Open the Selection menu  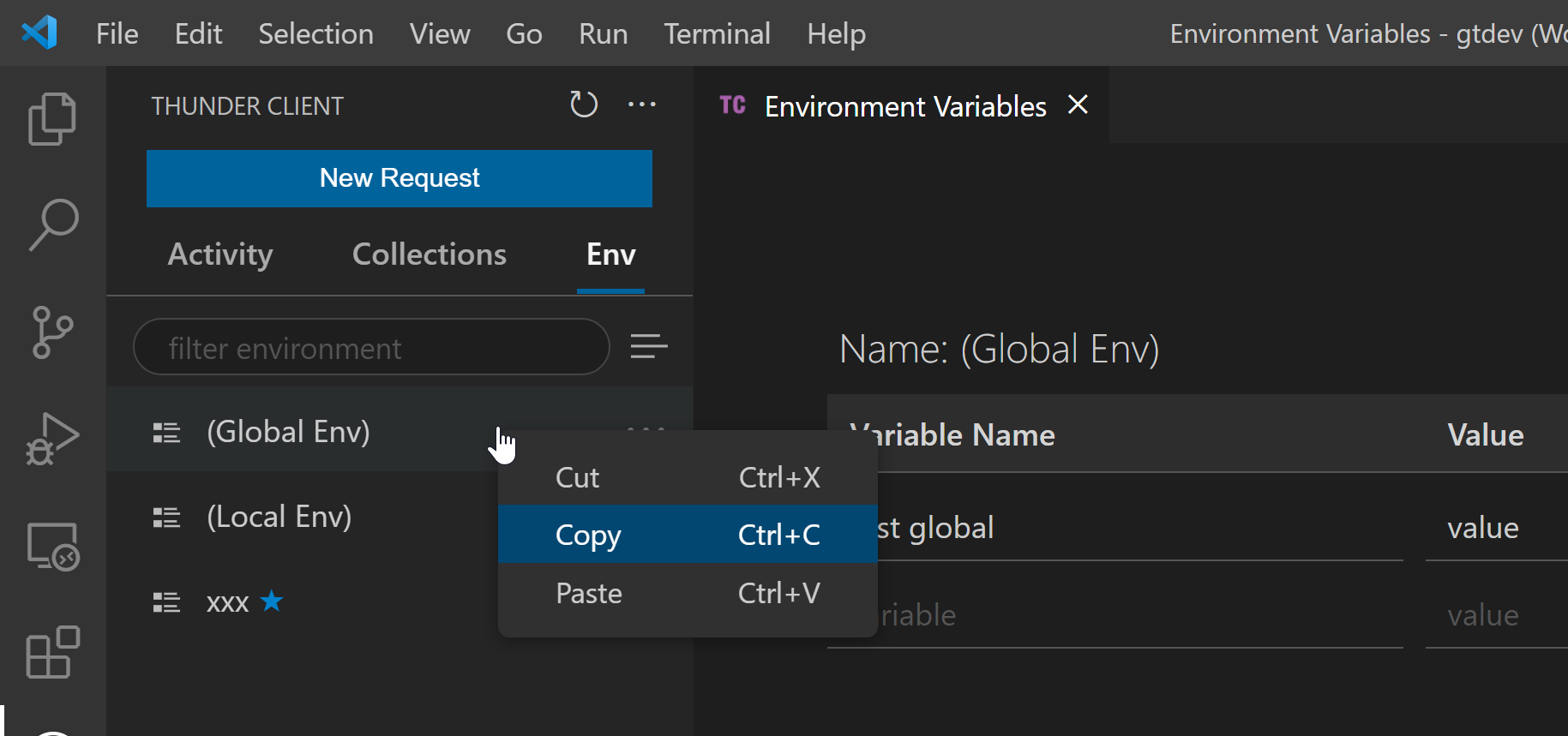coord(315,33)
